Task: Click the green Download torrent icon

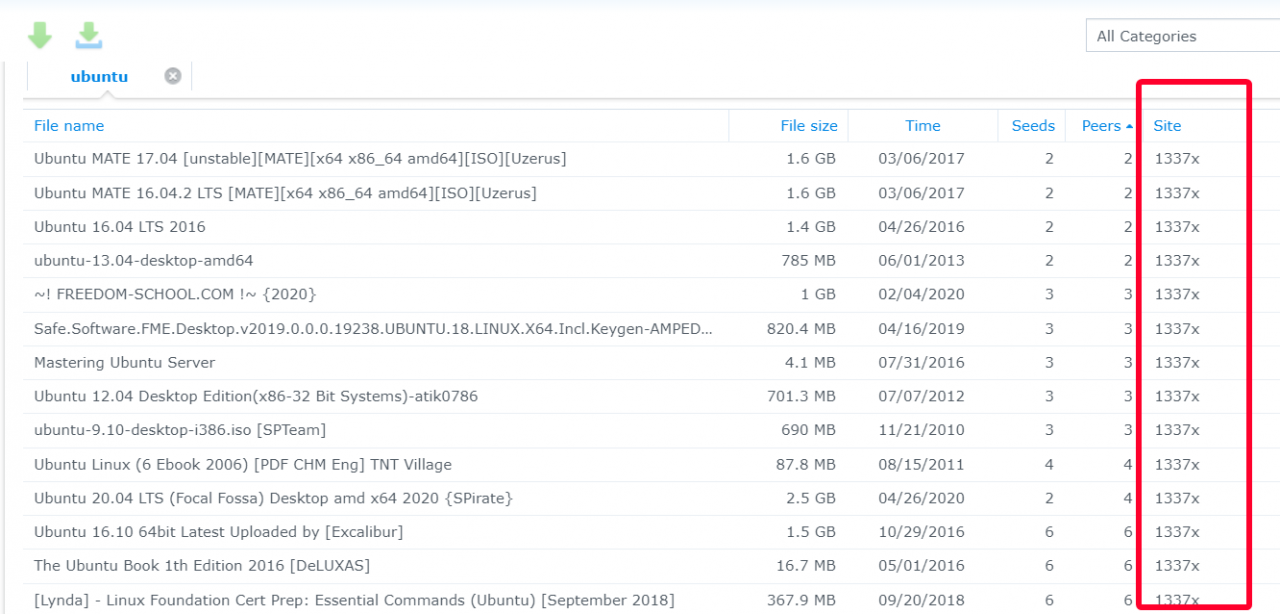Action: [x=39, y=34]
